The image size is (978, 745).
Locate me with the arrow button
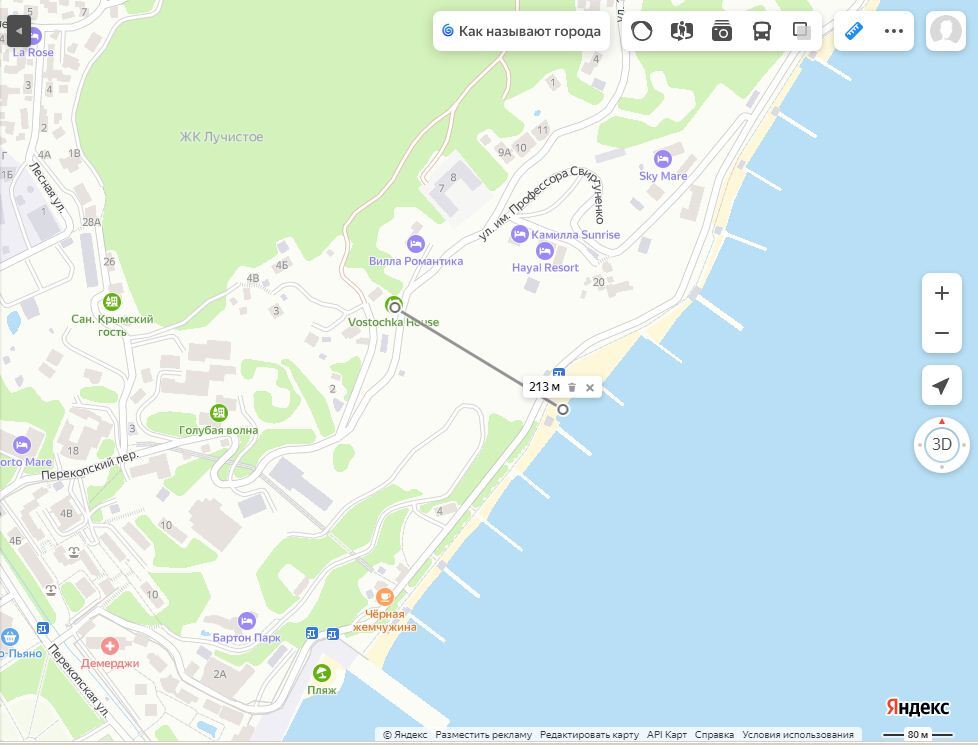tap(942, 386)
